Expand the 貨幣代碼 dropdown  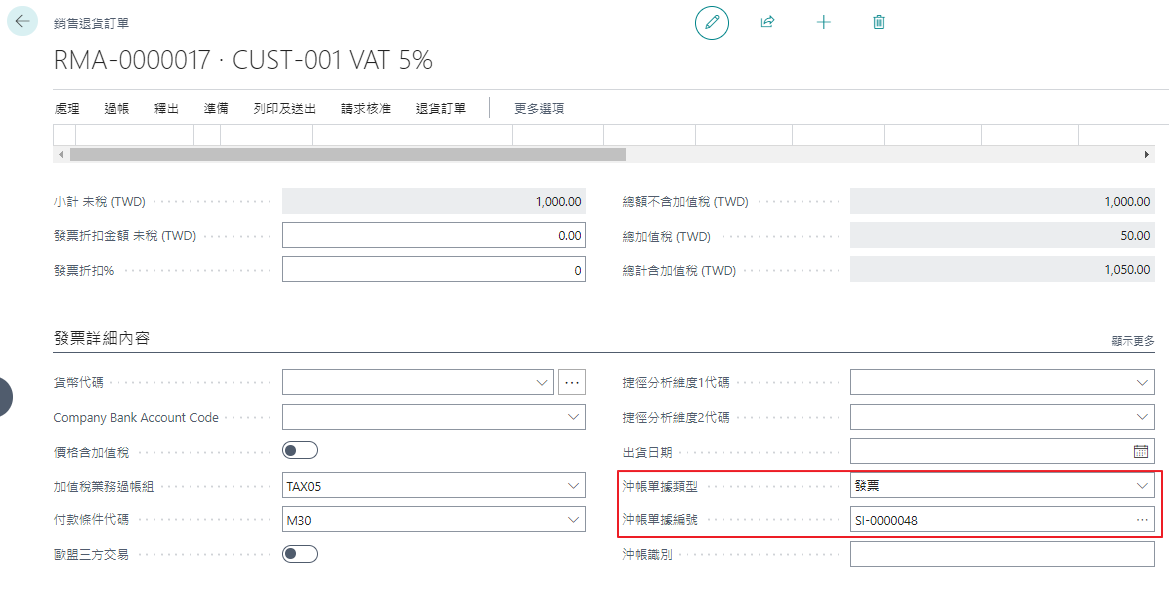[542, 382]
